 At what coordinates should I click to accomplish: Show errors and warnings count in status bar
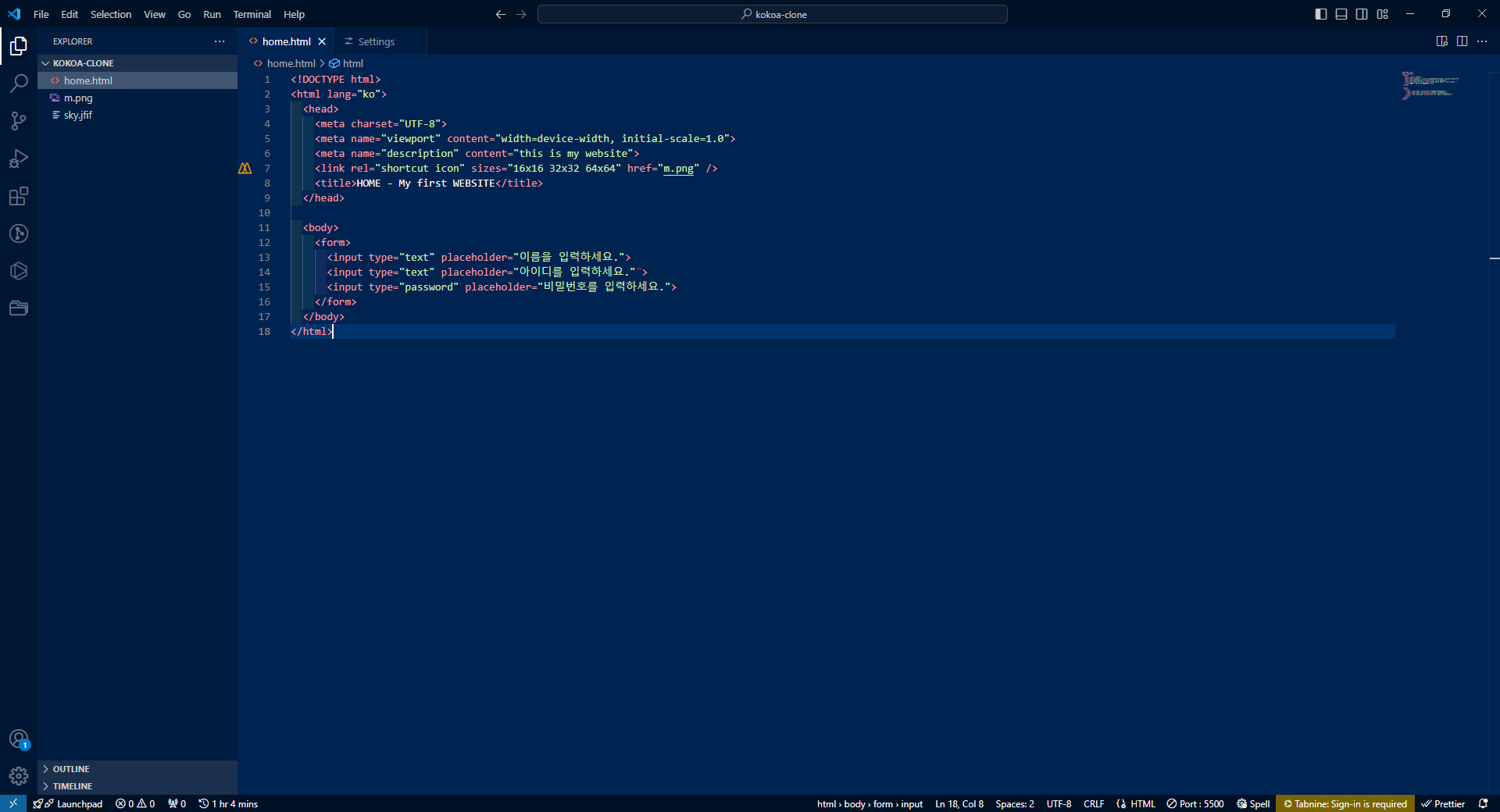point(135,803)
